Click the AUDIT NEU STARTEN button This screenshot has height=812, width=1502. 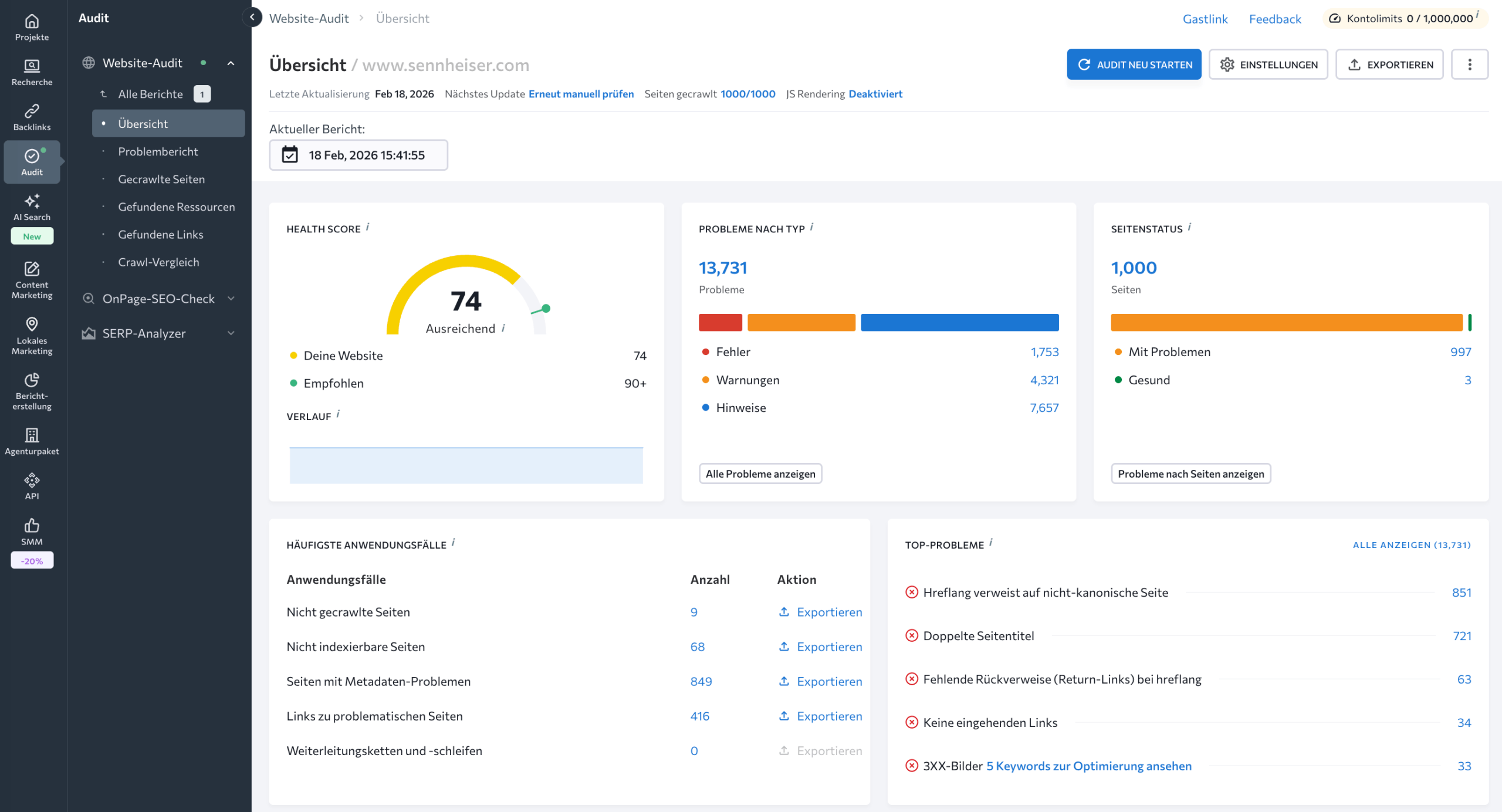pyautogui.click(x=1134, y=65)
